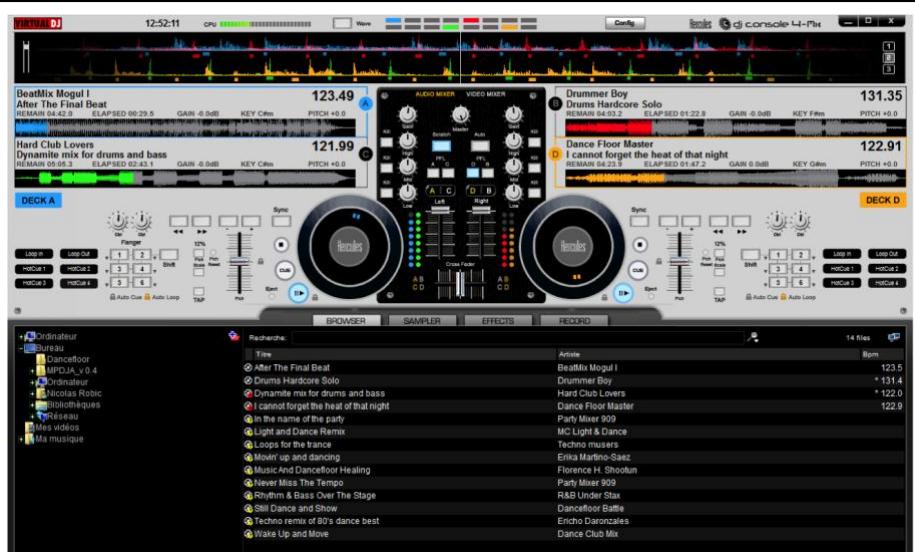Toggle PFL for deck A
The height and width of the screenshot is (556, 915).
point(433,173)
